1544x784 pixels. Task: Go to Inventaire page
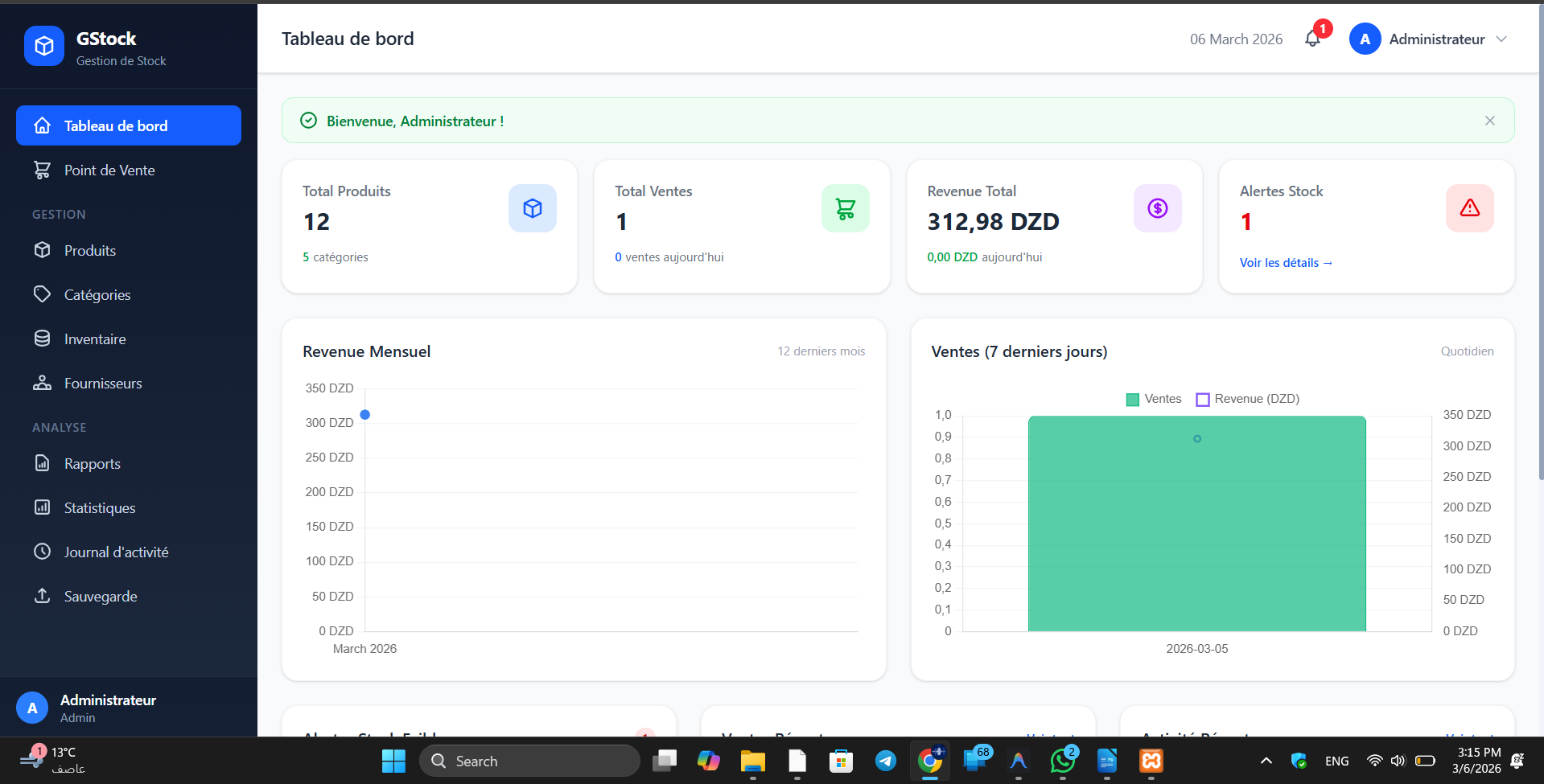(95, 339)
